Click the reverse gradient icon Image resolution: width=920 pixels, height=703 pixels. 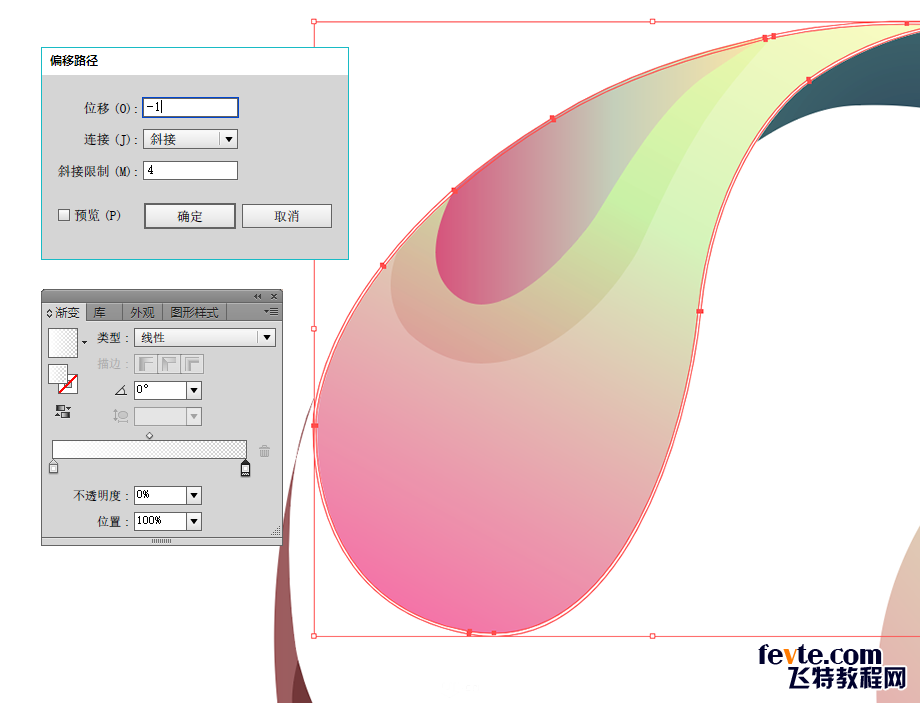[63, 411]
